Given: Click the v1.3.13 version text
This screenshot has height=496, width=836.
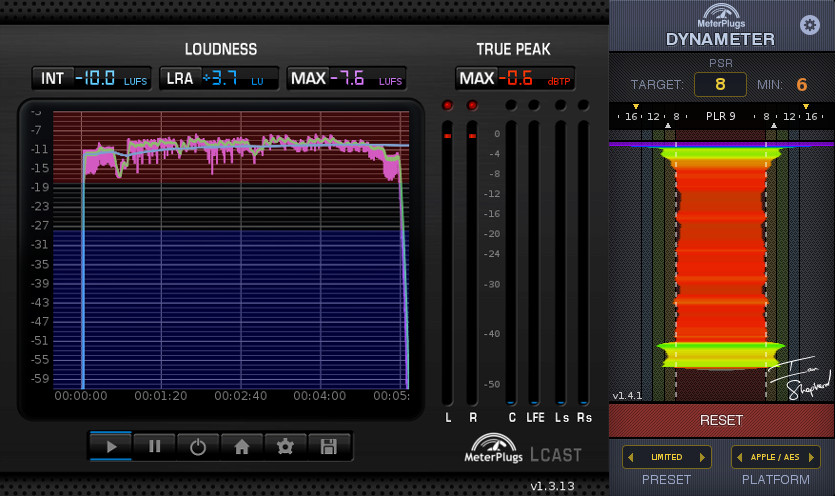Looking at the screenshot, I should 552,486.
